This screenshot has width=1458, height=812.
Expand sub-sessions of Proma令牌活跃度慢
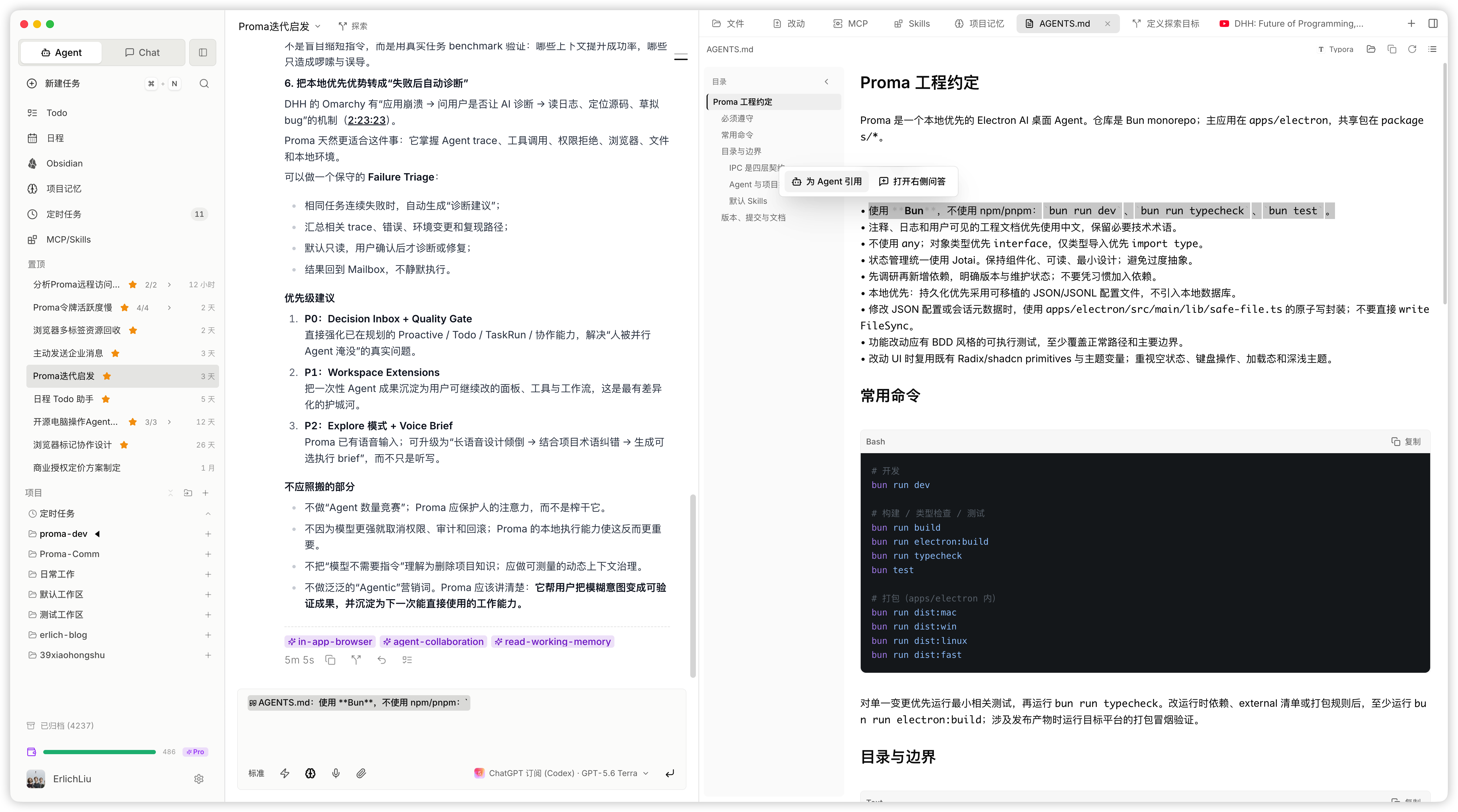click(x=169, y=308)
